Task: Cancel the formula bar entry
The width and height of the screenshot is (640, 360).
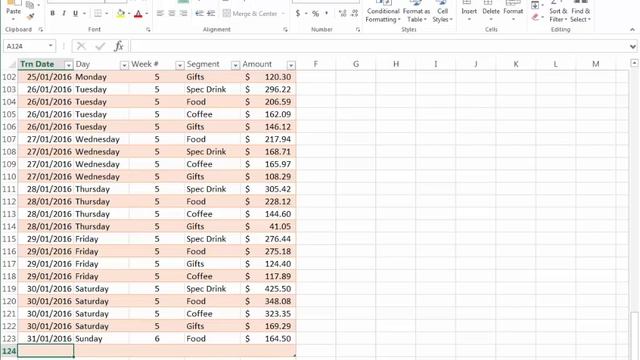Action: pyautogui.click(x=81, y=46)
